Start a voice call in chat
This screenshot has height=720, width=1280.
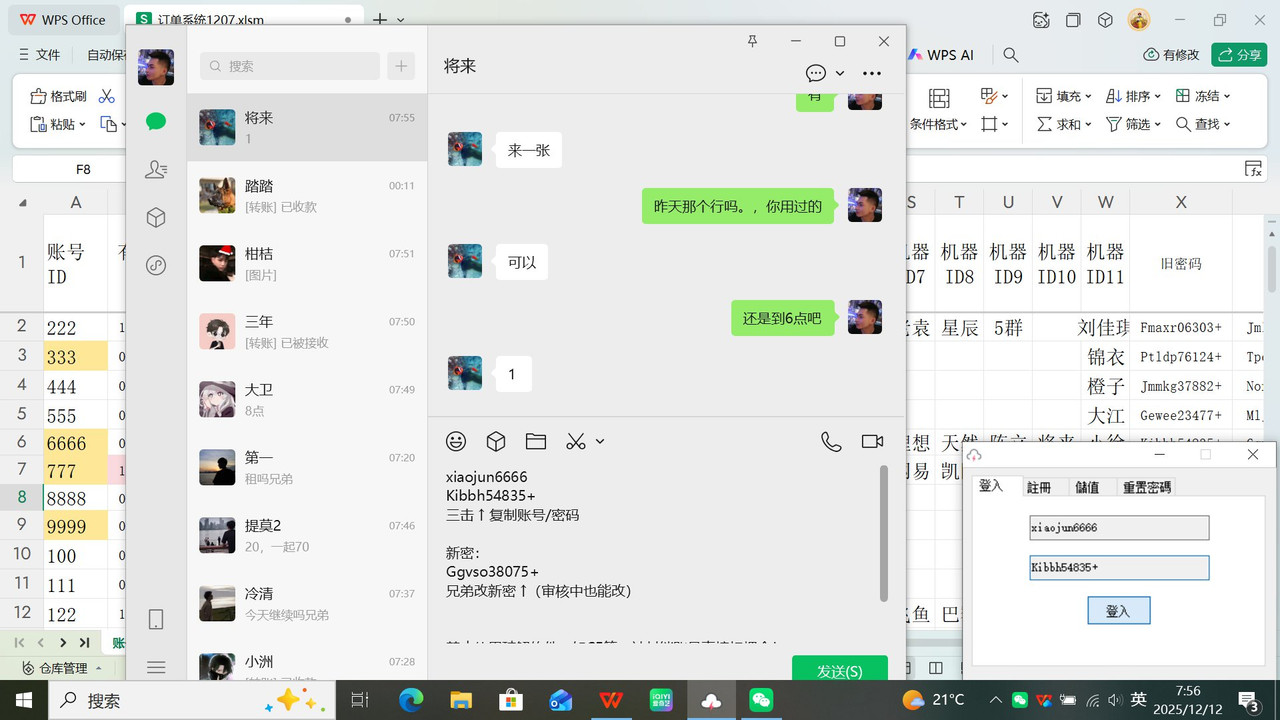click(x=831, y=441)
